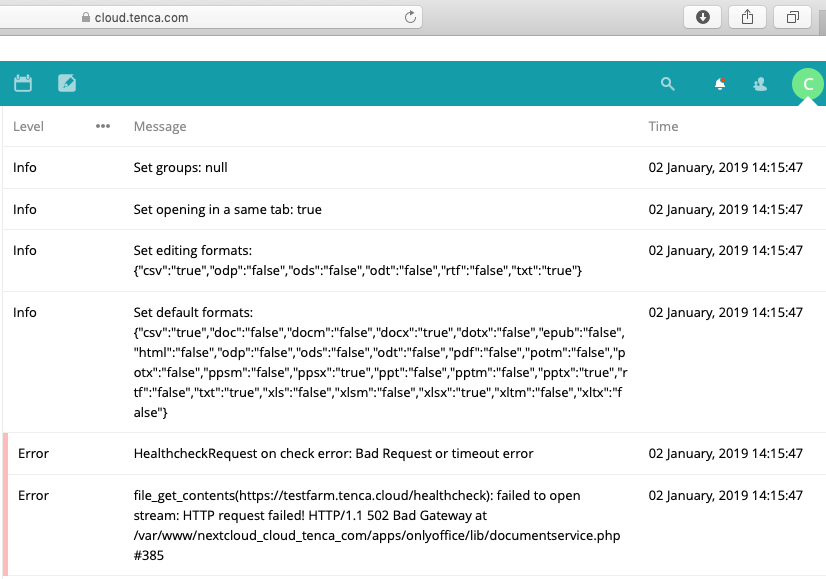Click the search magnifier icon
This screenshot has height=579, width=826.
[667, 84]
